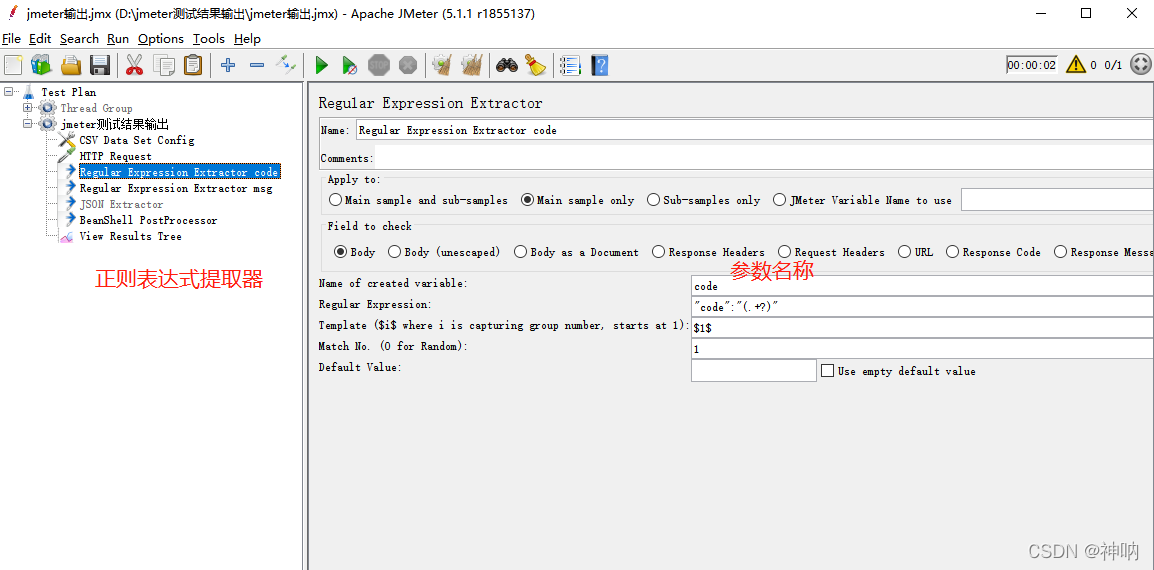Click the Template input field
Image resolution: width=1154 pixels, height=570 pixels.
922,328
